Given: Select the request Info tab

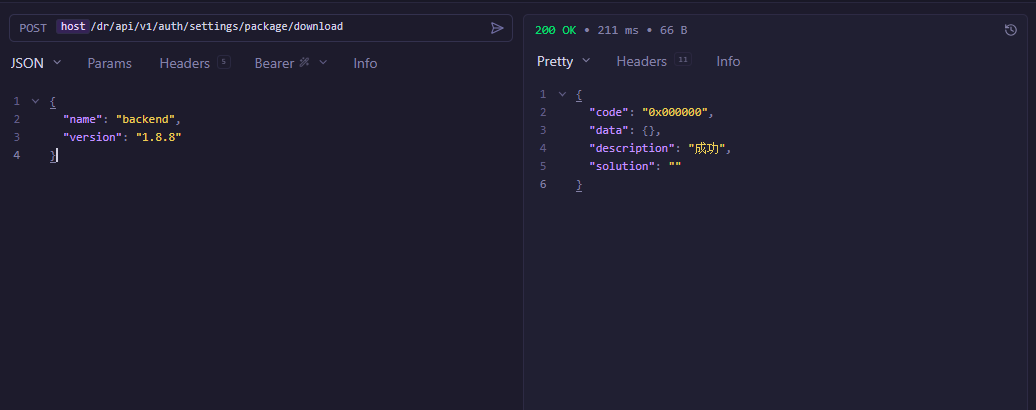Looking at the screenshot, I should point(365,63).
